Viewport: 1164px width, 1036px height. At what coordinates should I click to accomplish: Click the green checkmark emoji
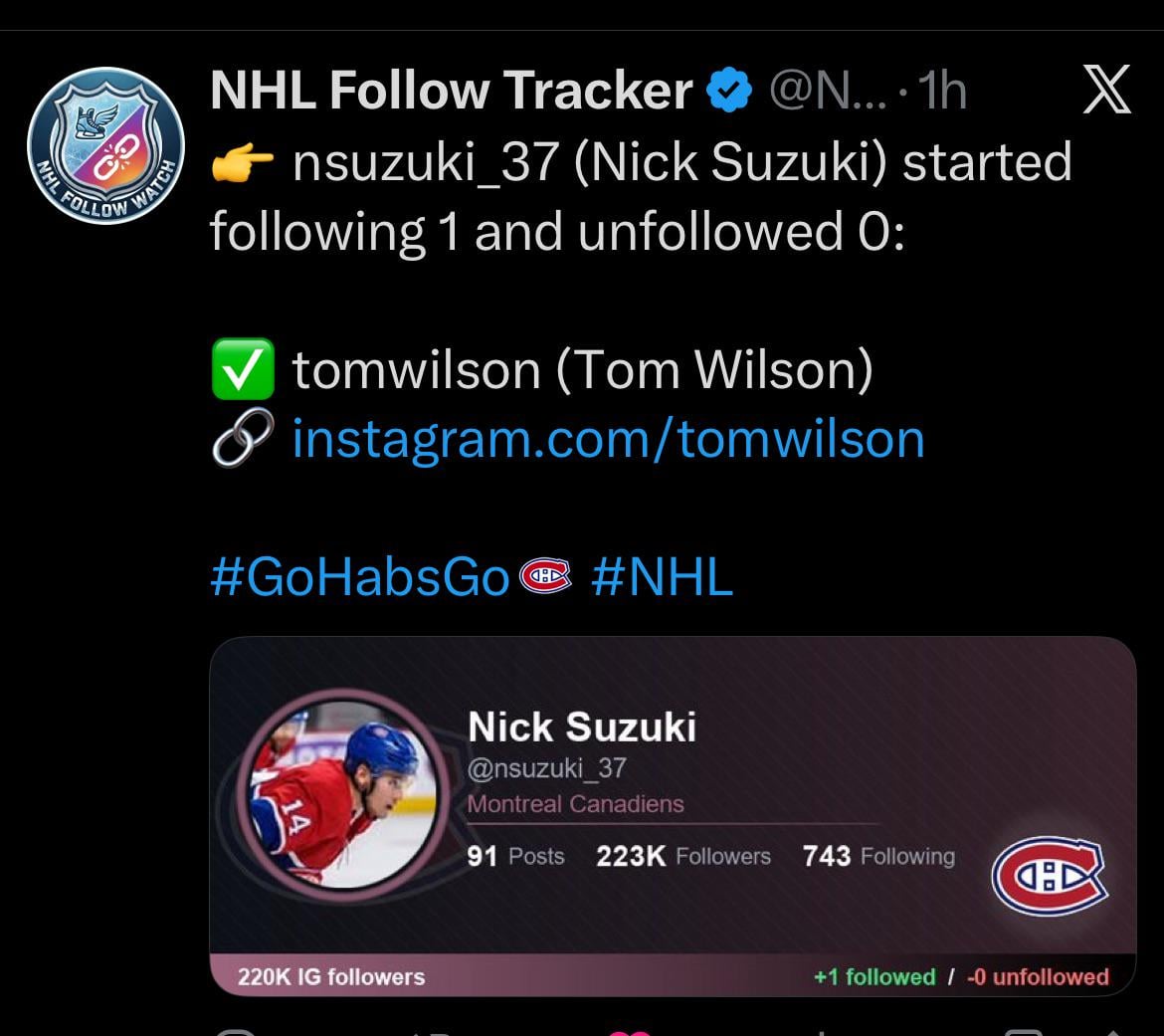(x=243, y=371)
